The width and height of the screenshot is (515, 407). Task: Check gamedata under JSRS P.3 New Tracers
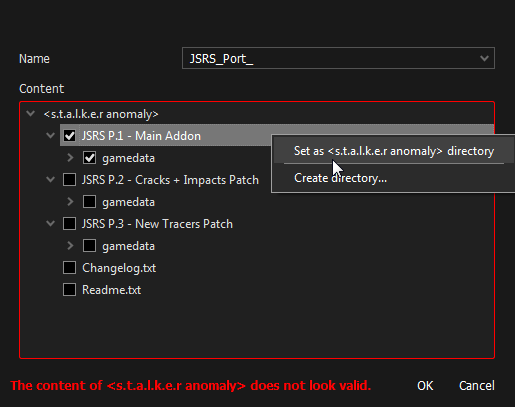click(89, 246)
